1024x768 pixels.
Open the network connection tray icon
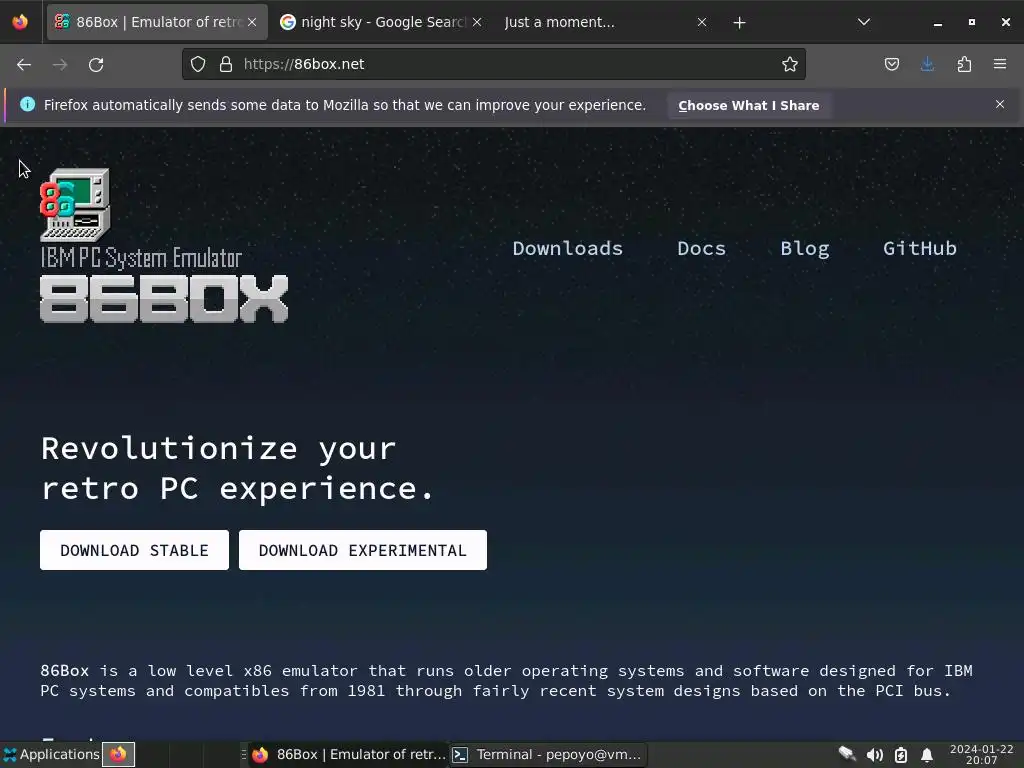(x=847, y=754)
